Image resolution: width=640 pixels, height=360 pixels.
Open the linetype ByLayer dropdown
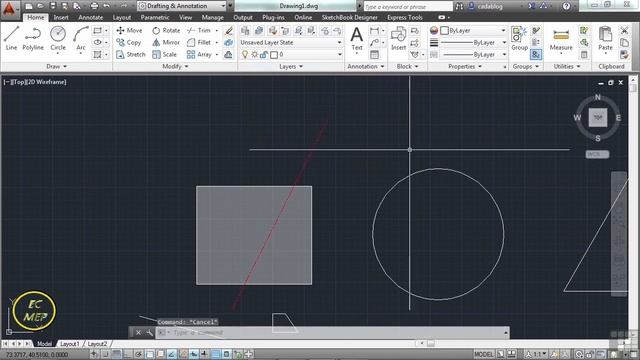(x=473, y=54)
